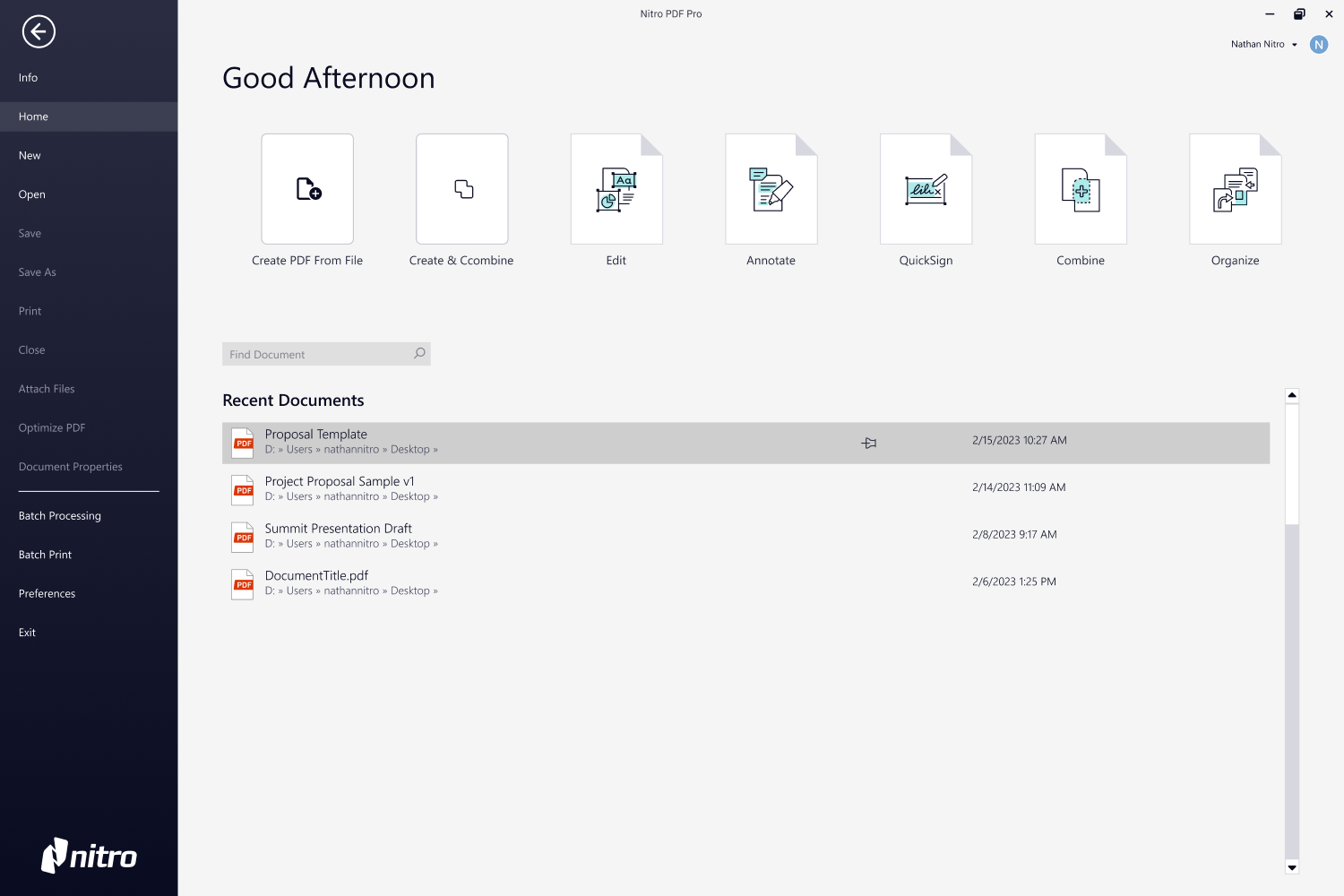Select the Create & Combine tool

(x=461, y=189)
